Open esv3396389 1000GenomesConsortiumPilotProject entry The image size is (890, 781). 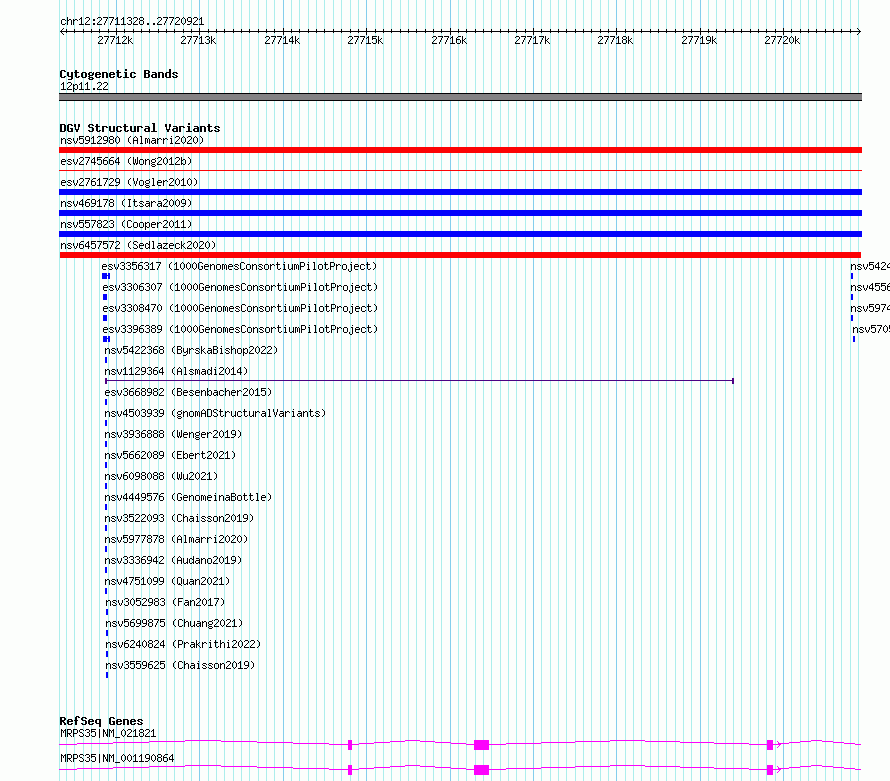(240, 329)
